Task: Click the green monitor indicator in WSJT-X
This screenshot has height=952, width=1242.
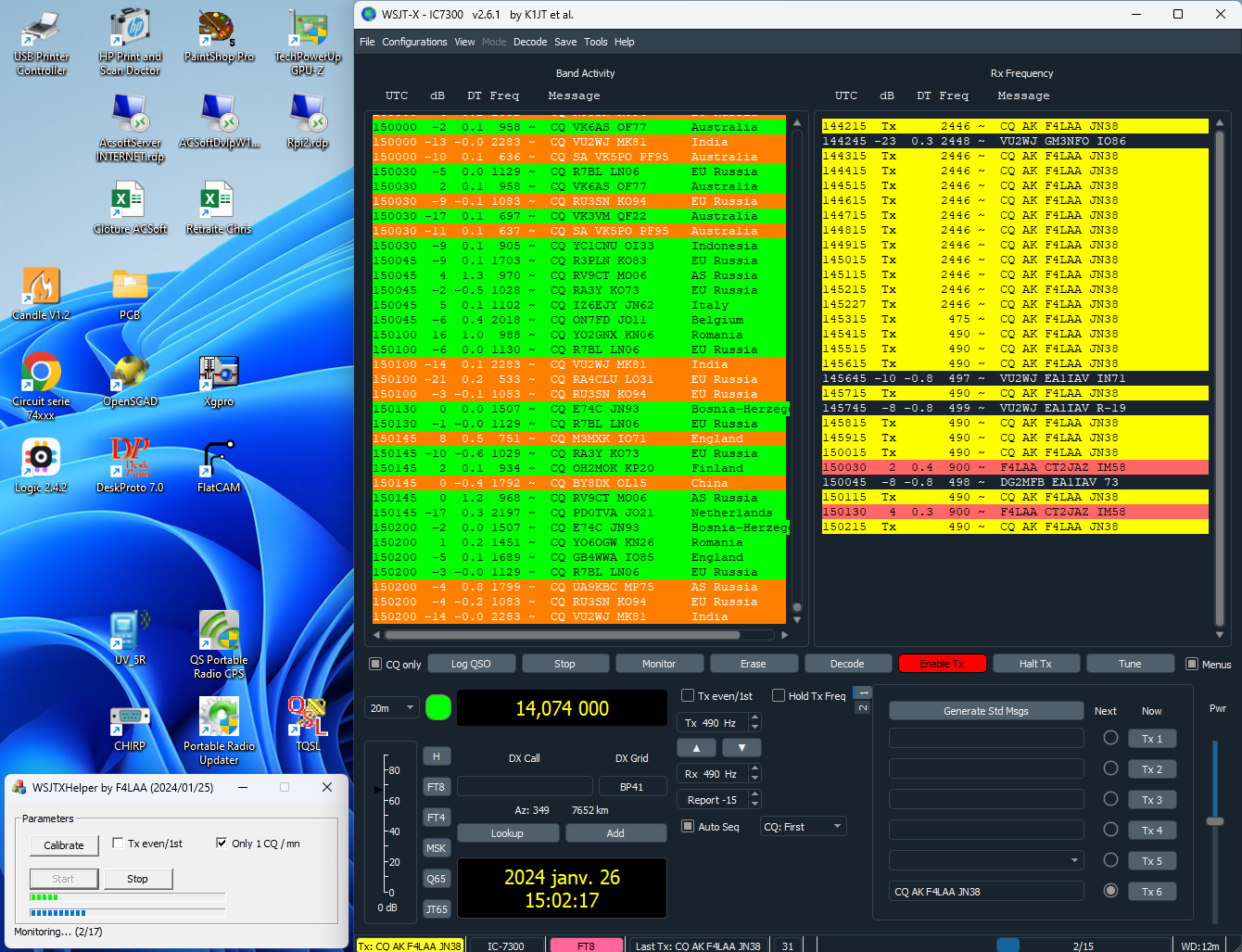Action: [438, 707]
